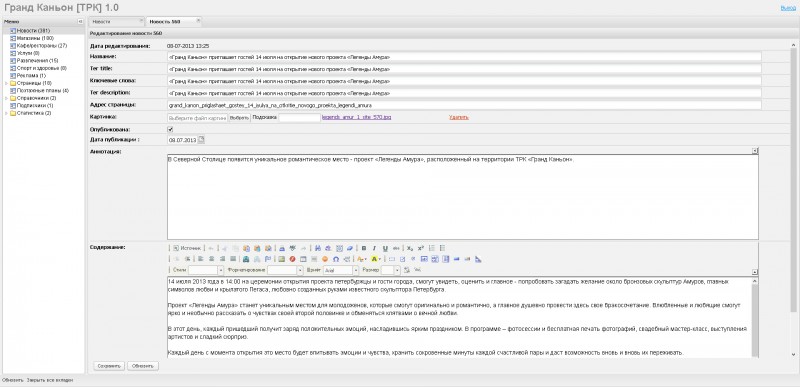
Task: Click the Paste as plain text icon
Action: click(257, 248)
